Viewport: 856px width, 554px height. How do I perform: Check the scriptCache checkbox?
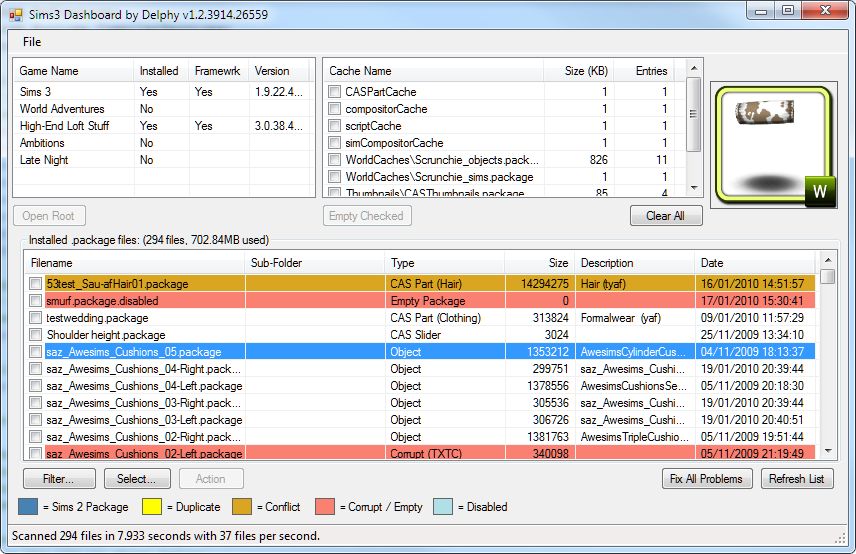(335, 126)
